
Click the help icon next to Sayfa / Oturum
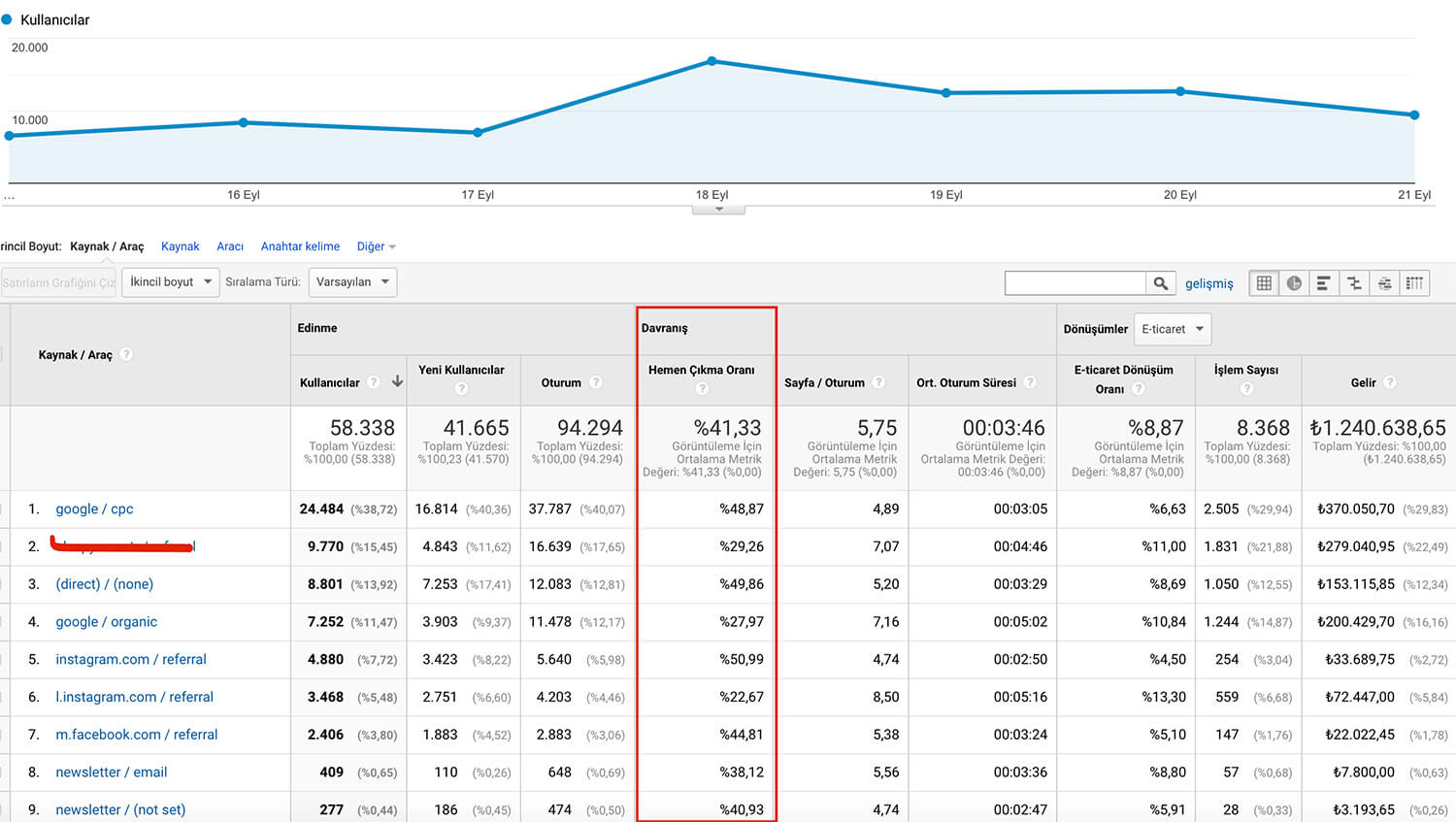(x=878, y=382)
